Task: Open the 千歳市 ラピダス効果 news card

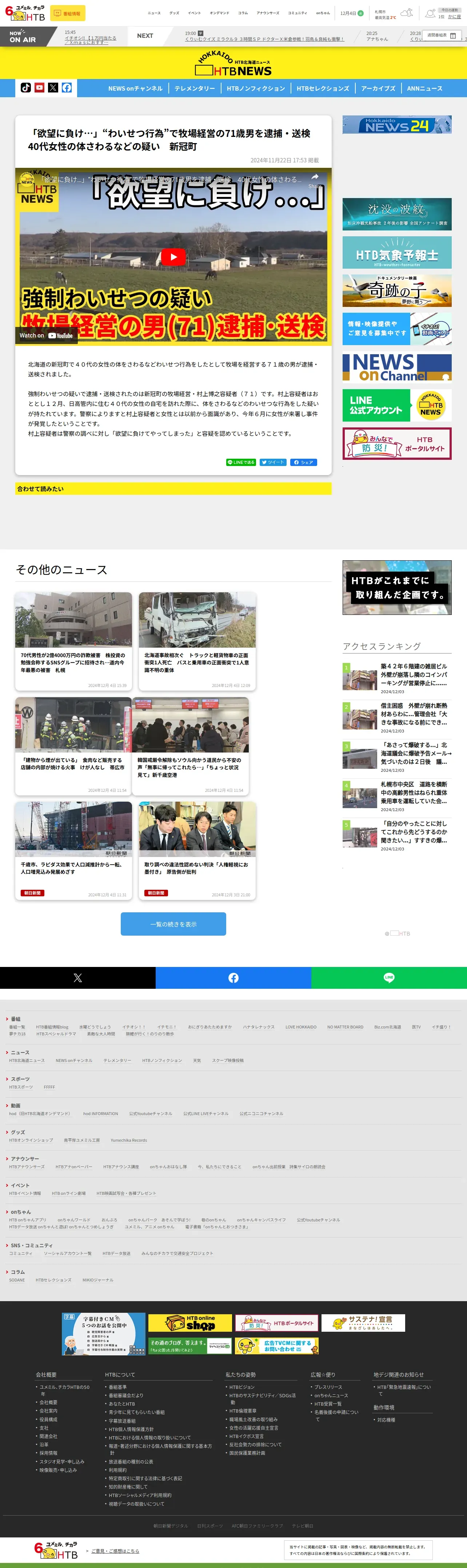Action: point(73,850)
